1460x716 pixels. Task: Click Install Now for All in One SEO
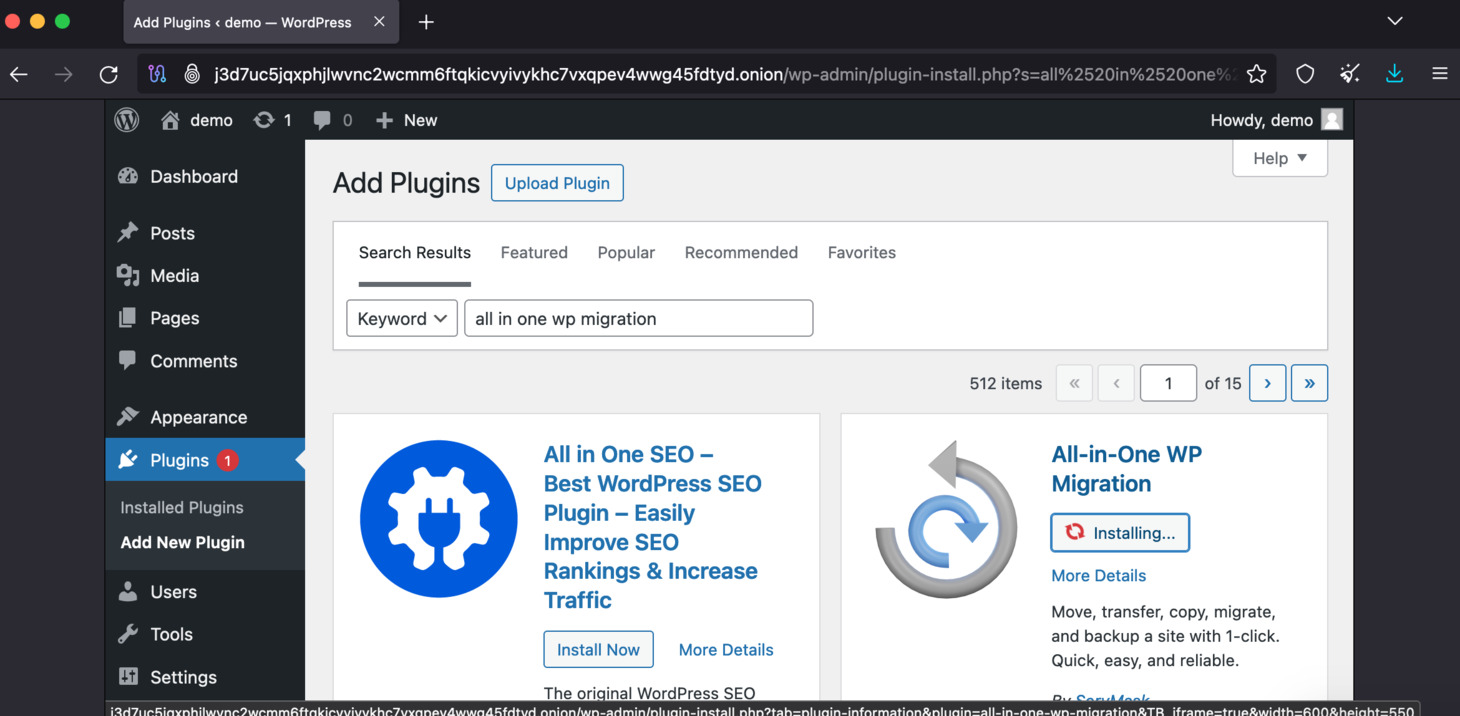[x=598, y=649]
